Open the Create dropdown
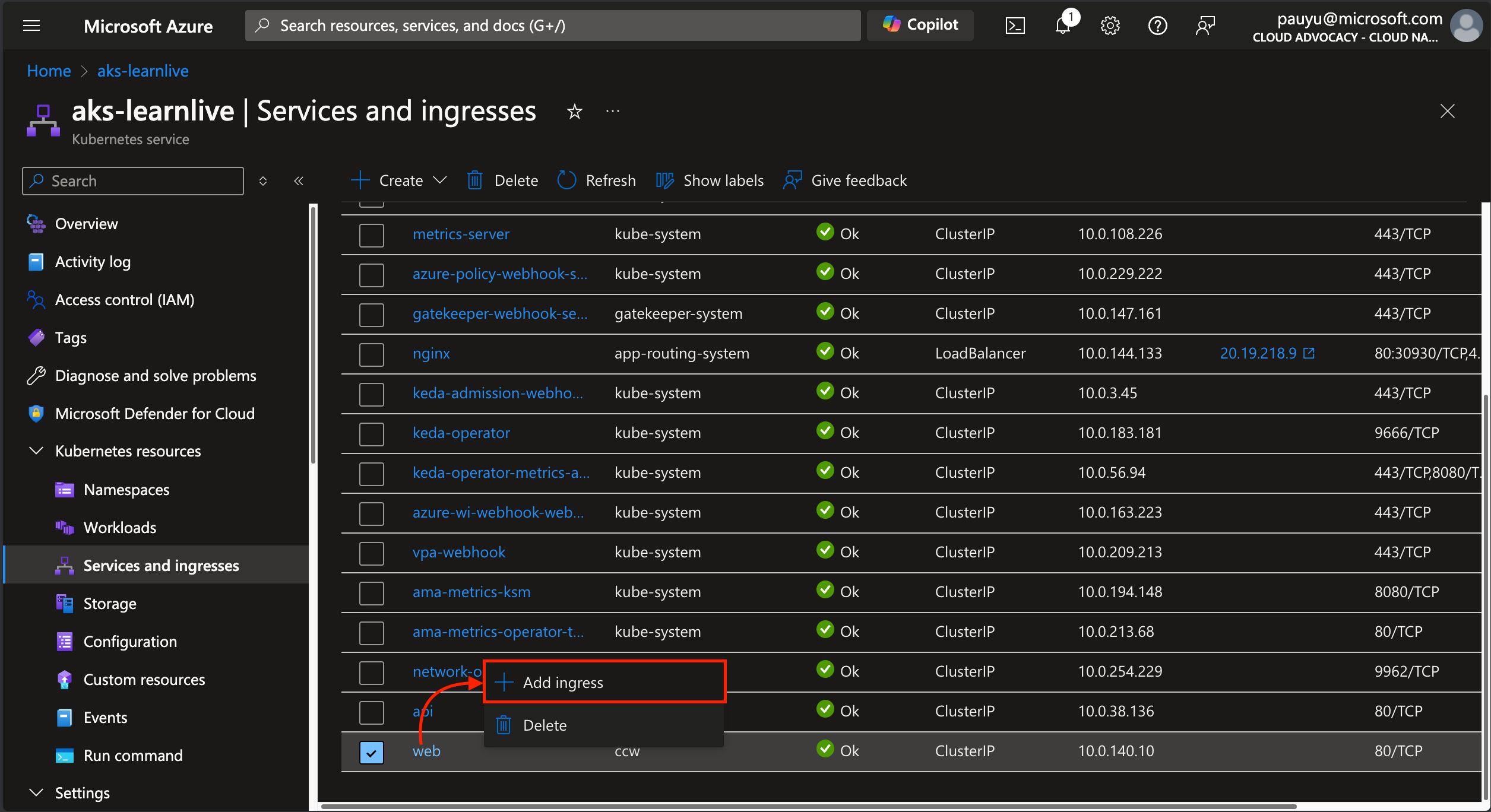1491x812 pixels. [399, 180]
